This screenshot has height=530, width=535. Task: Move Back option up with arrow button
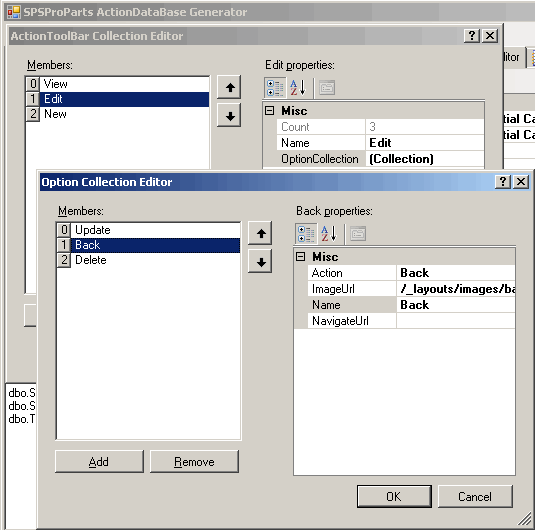pyautogui.click(x=261, y=233)
